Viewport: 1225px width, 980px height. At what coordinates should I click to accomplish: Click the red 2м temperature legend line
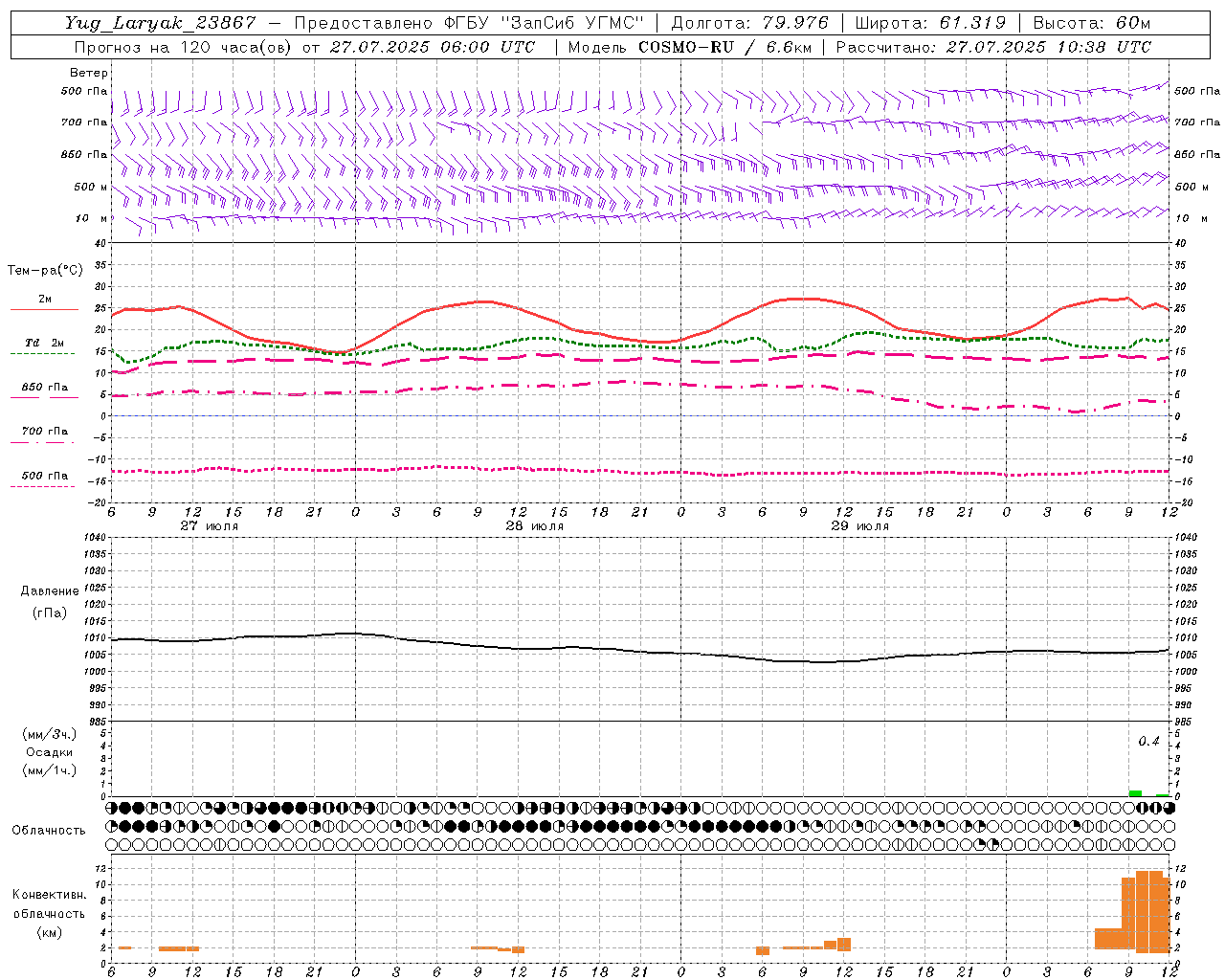tap(44, 309)
